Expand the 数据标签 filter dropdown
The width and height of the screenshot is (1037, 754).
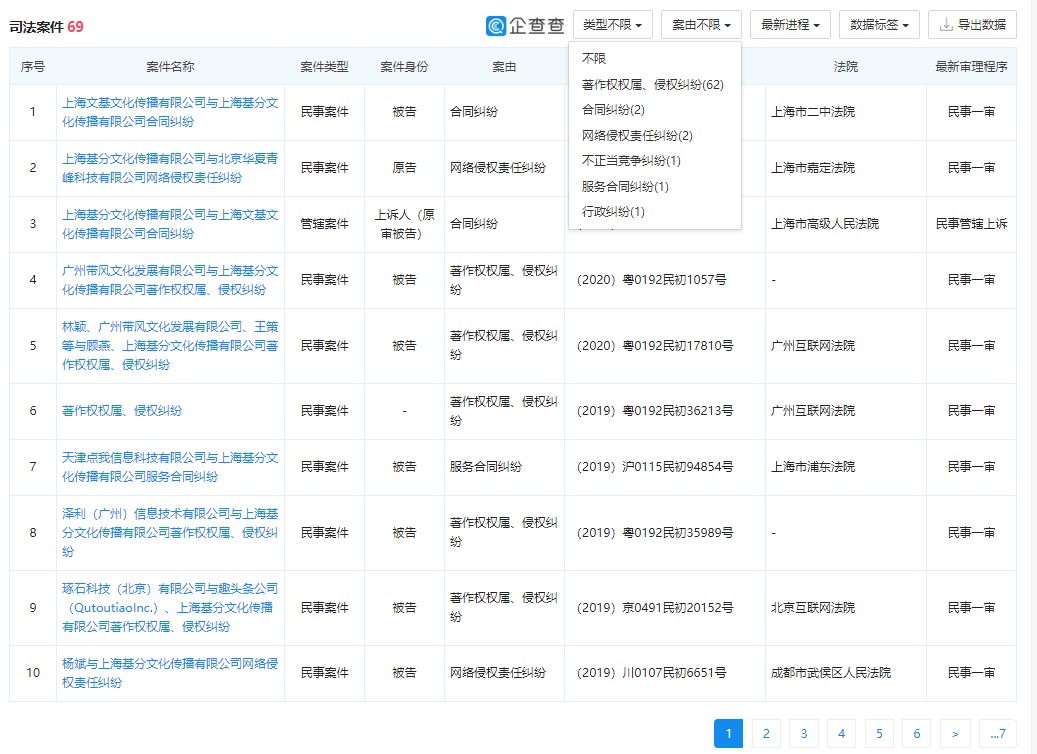[x=879, y=25]
